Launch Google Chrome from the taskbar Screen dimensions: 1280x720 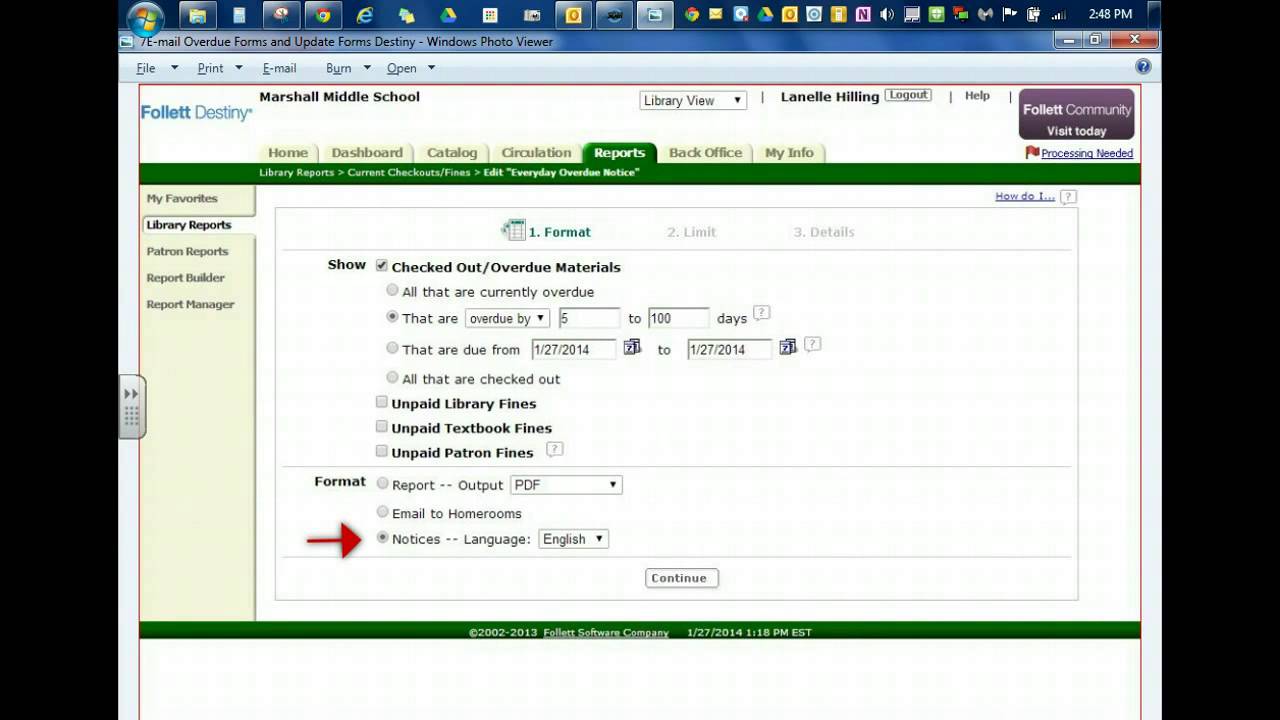(x=322, y=15)
